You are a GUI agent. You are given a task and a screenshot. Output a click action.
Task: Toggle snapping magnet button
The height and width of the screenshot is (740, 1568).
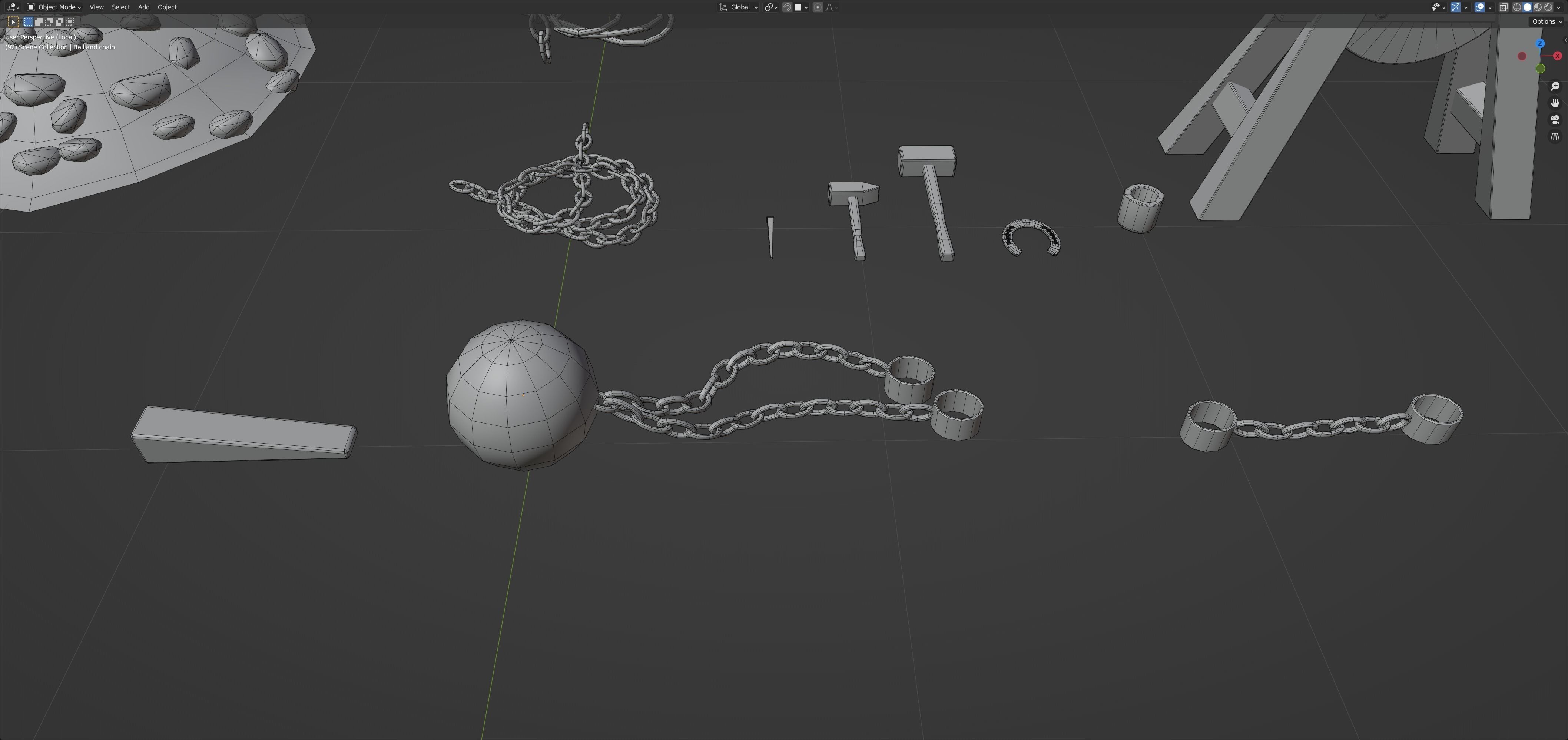tap(787, 7)
